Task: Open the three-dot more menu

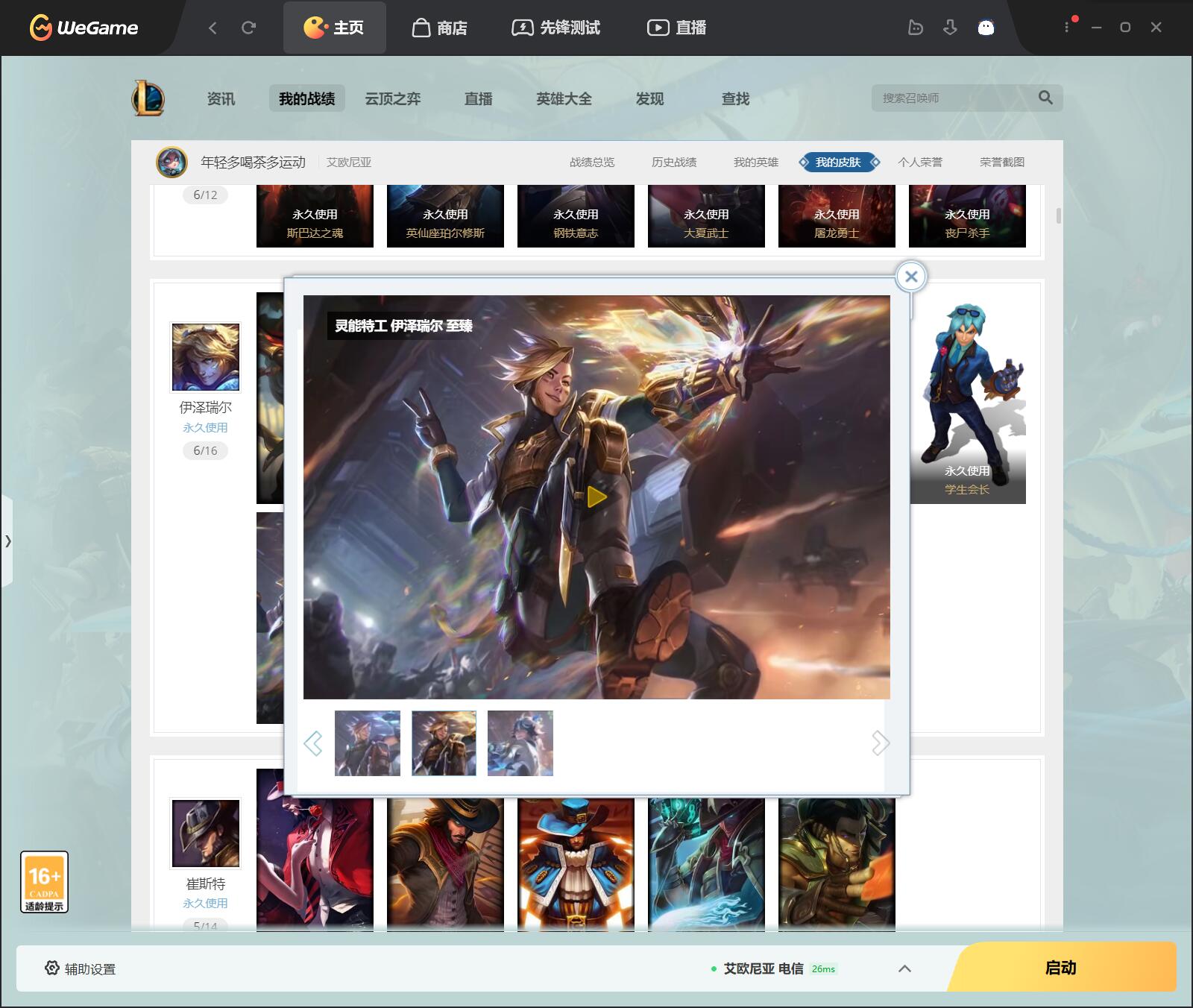Action: click(x=1067, y=27)
